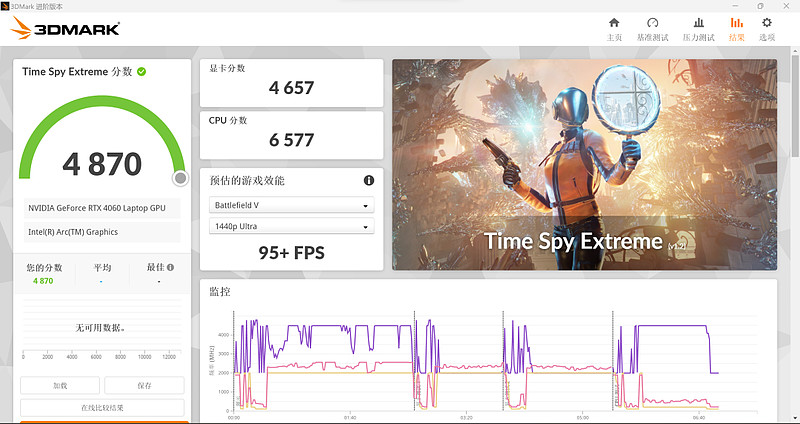Click the 95+ FPS estimate

[x=291, y=253]
